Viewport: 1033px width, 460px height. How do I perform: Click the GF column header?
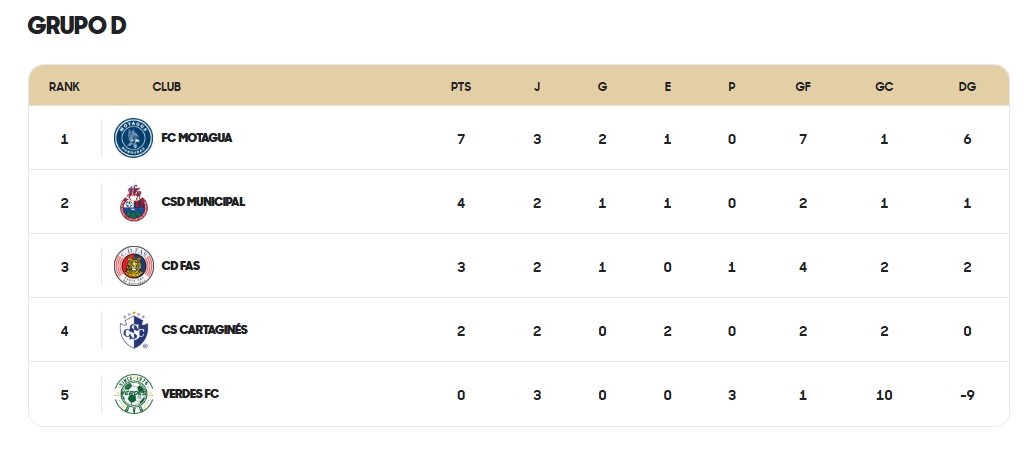(802, 86)
